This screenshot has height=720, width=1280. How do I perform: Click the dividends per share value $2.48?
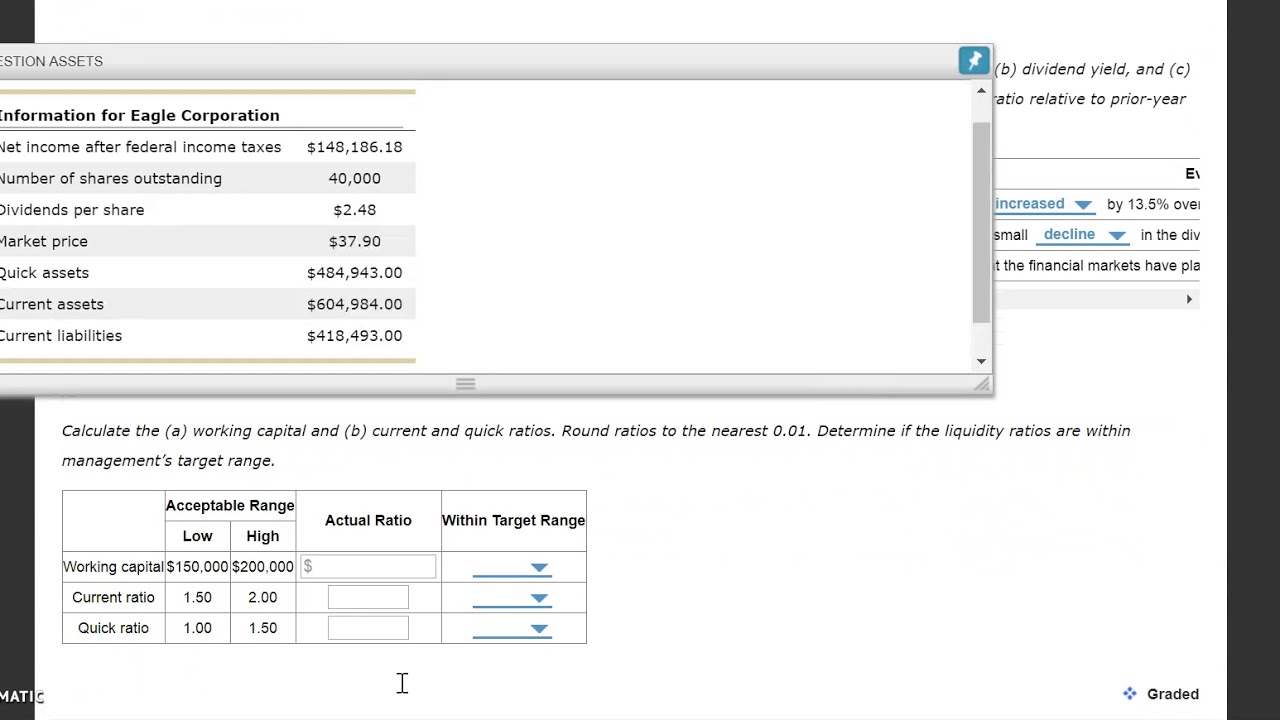click(354, 210)
